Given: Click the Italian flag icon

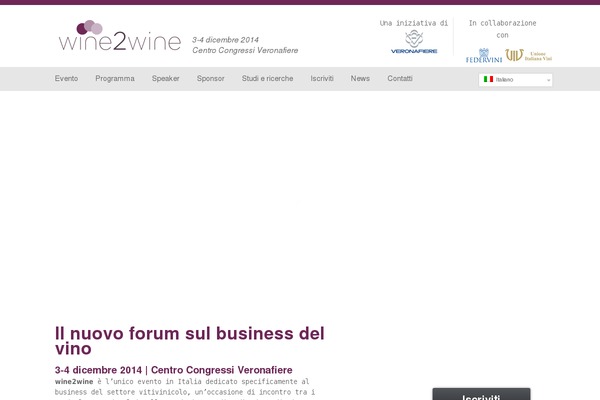Looking at the screenshot, I should [488, 79].
